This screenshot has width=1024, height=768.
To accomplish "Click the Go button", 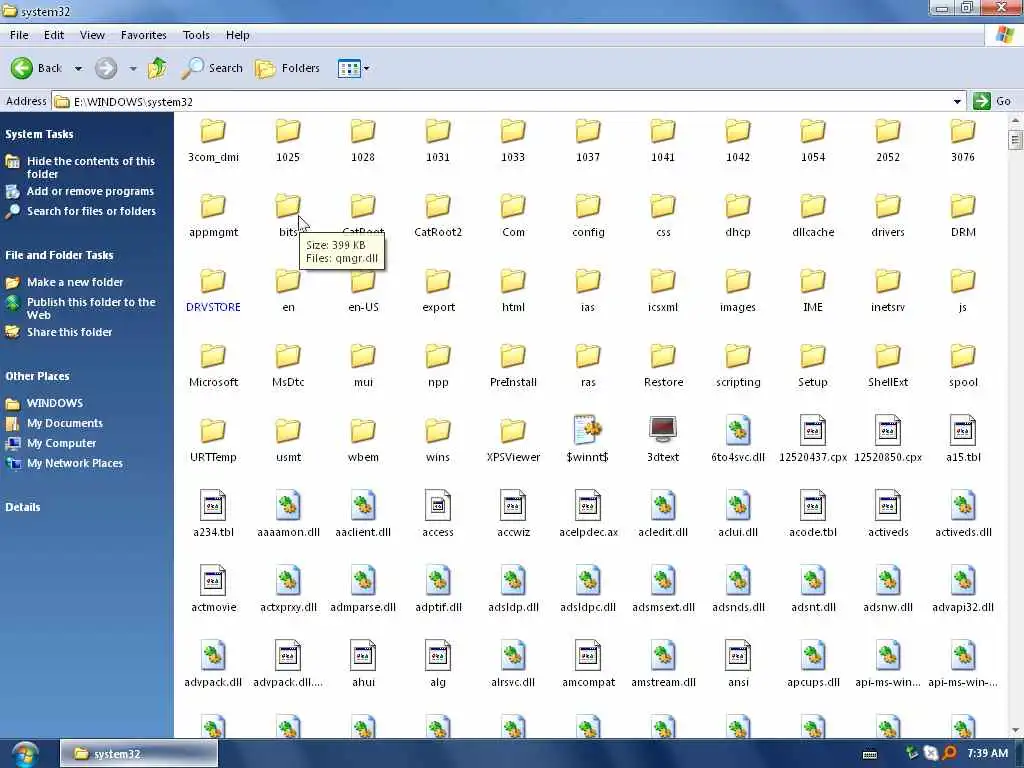I will [993, 101].
